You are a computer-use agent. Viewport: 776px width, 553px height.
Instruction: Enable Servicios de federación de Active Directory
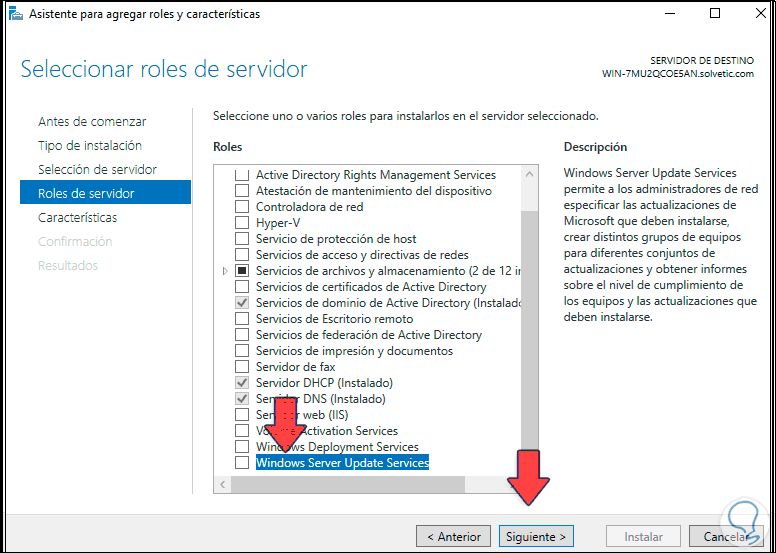[x=242, y=335]
